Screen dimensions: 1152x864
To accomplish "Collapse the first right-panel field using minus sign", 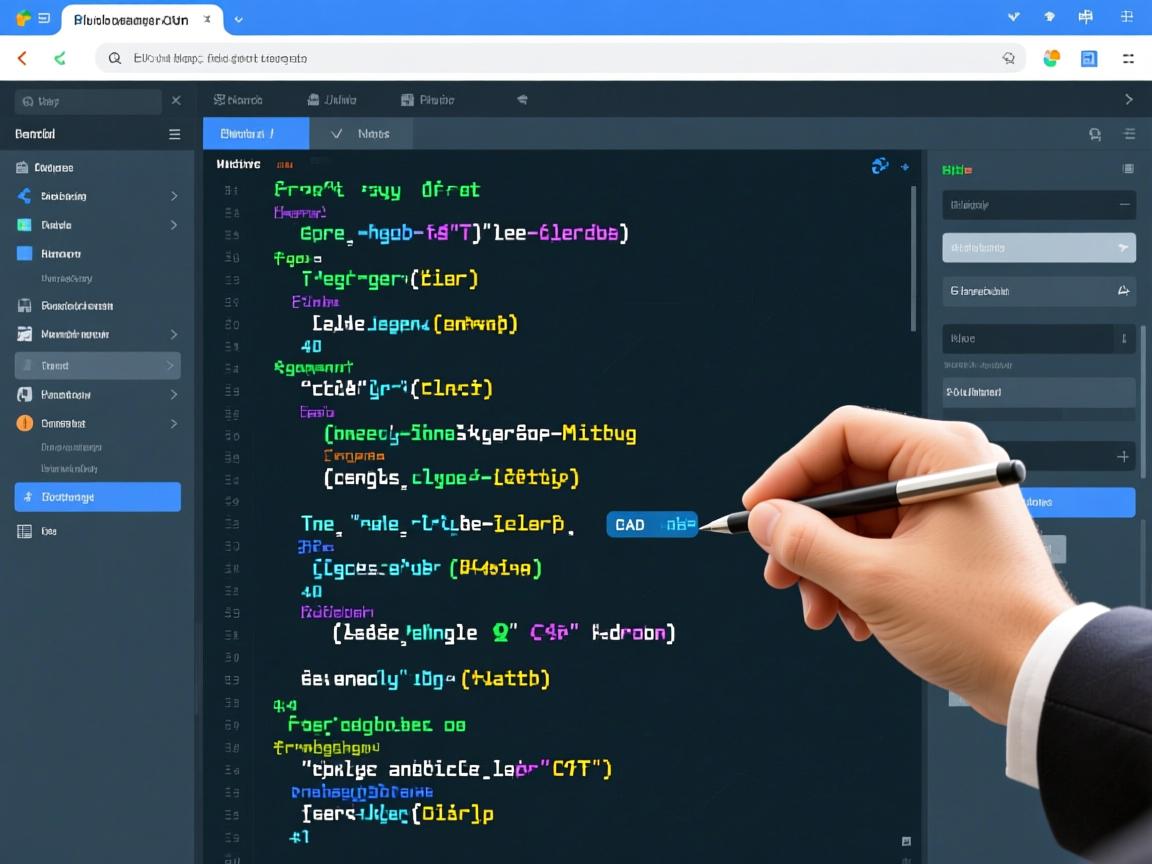I will coord(1124,205).
